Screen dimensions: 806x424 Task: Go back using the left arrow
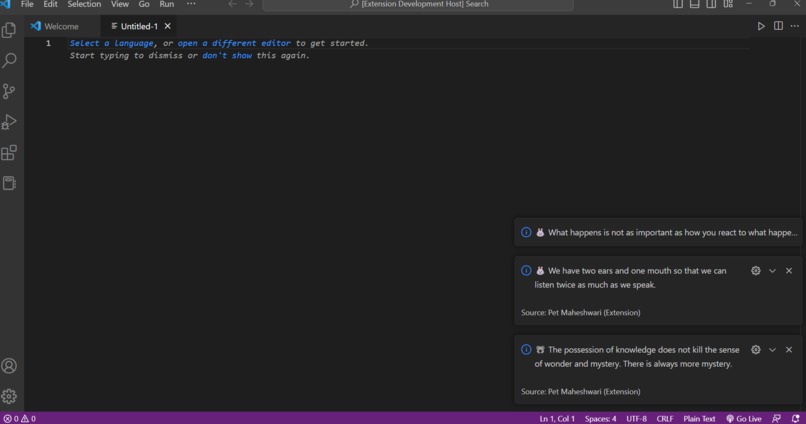[232, 4]
